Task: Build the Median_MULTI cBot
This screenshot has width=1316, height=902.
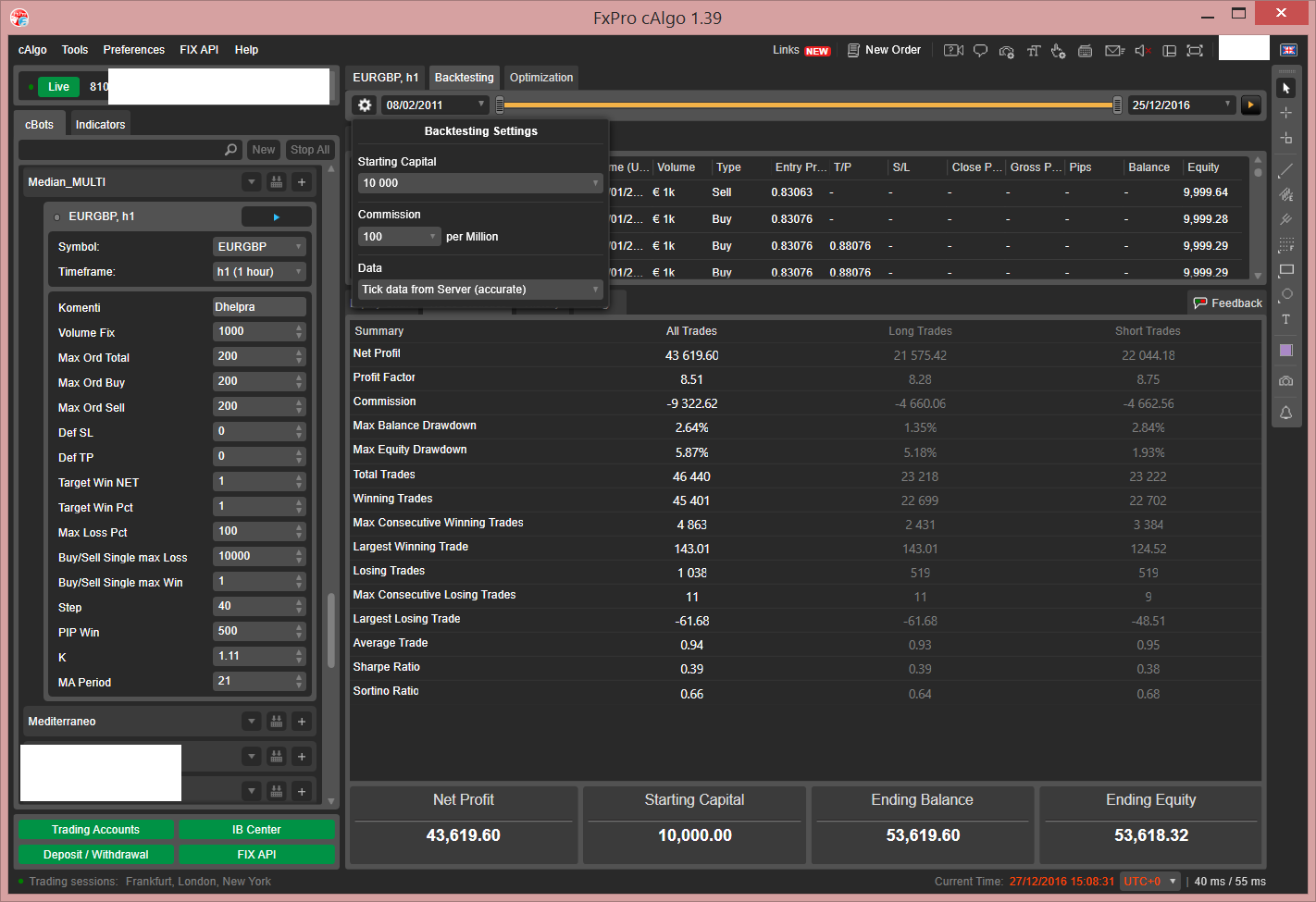Action: 276,182
